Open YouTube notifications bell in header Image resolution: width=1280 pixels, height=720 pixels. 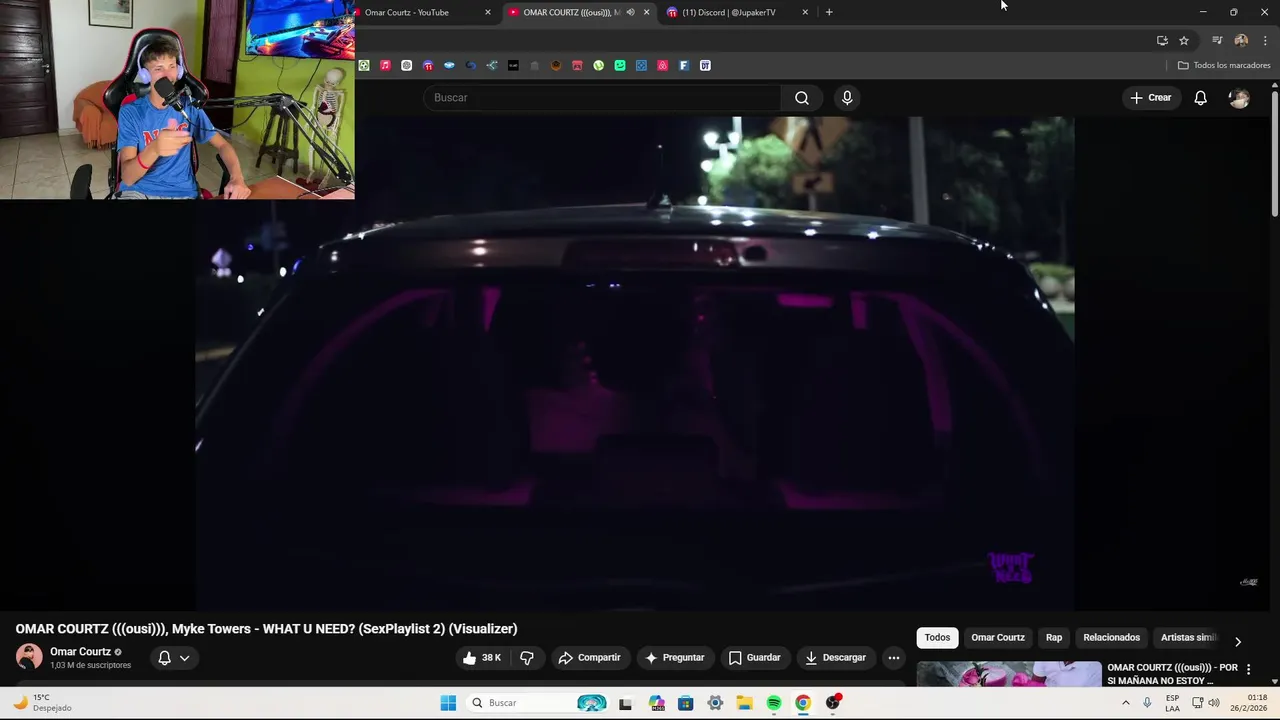[1200, 98]
